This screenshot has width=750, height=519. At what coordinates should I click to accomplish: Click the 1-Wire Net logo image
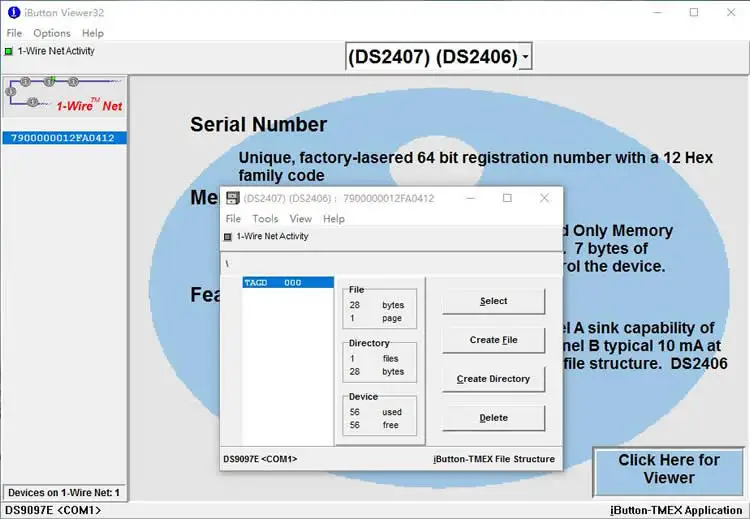click(65, 96)
